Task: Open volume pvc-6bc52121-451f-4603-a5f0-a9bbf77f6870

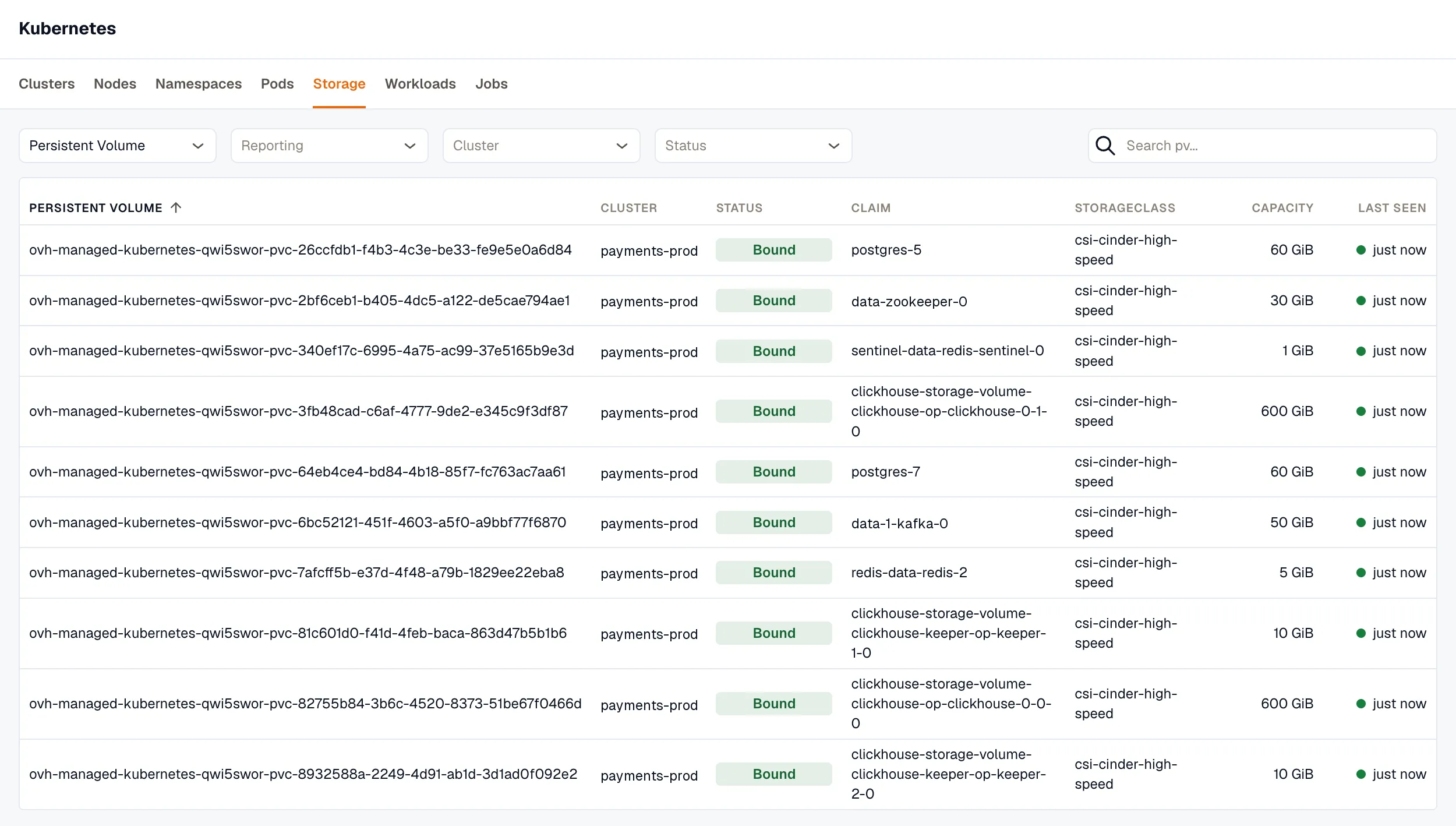Action: point(298,523)
